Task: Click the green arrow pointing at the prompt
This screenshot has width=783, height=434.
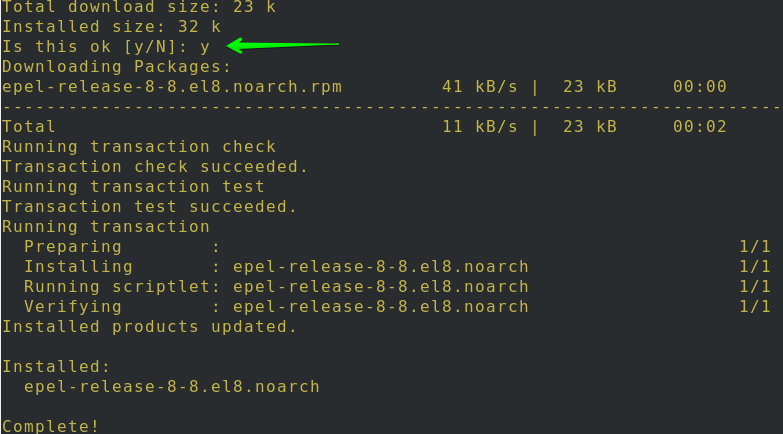Action: click(x=284, y=45)
